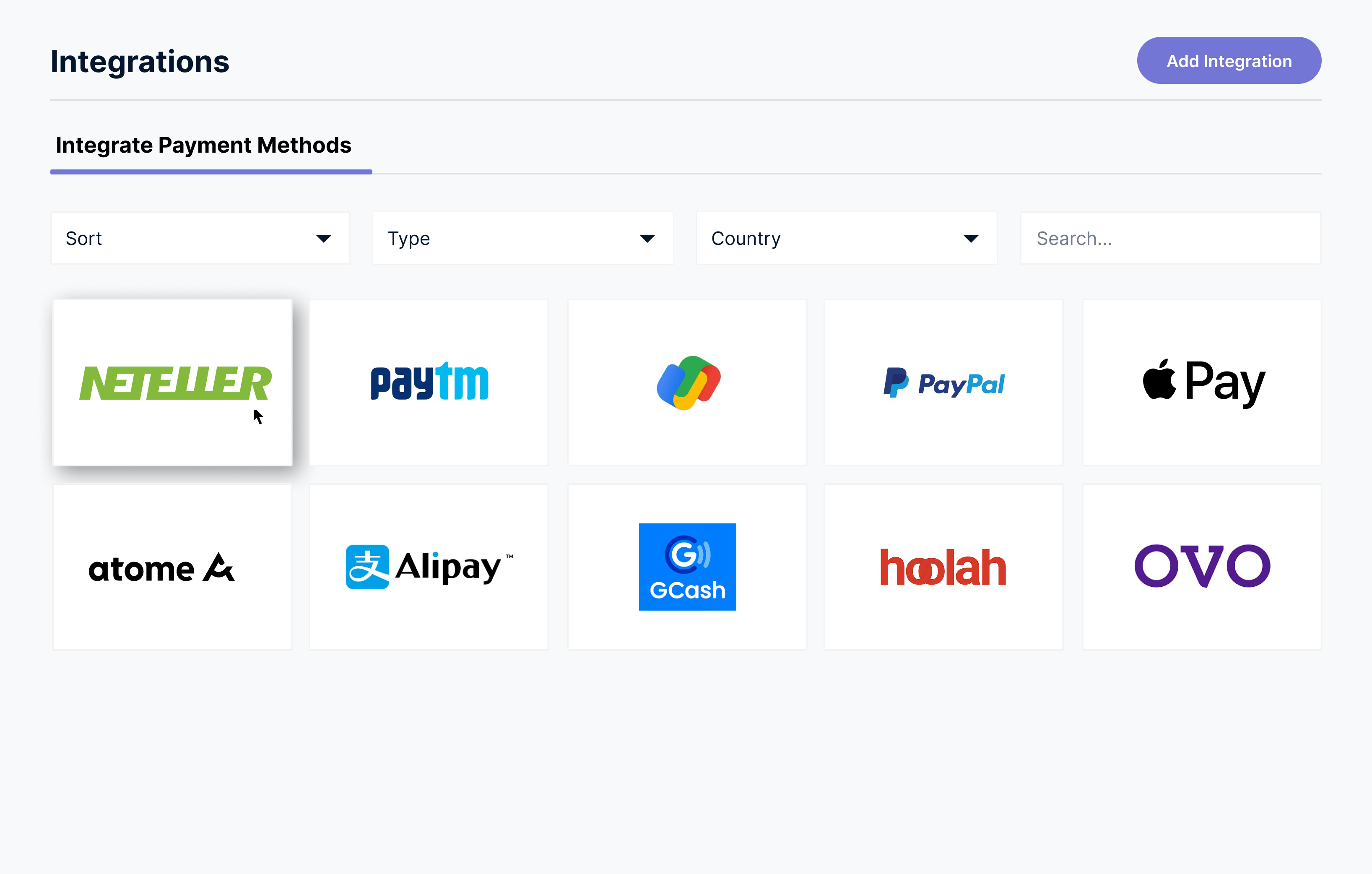
Task: Click the Add Integration button
Action: [1230, 61]
